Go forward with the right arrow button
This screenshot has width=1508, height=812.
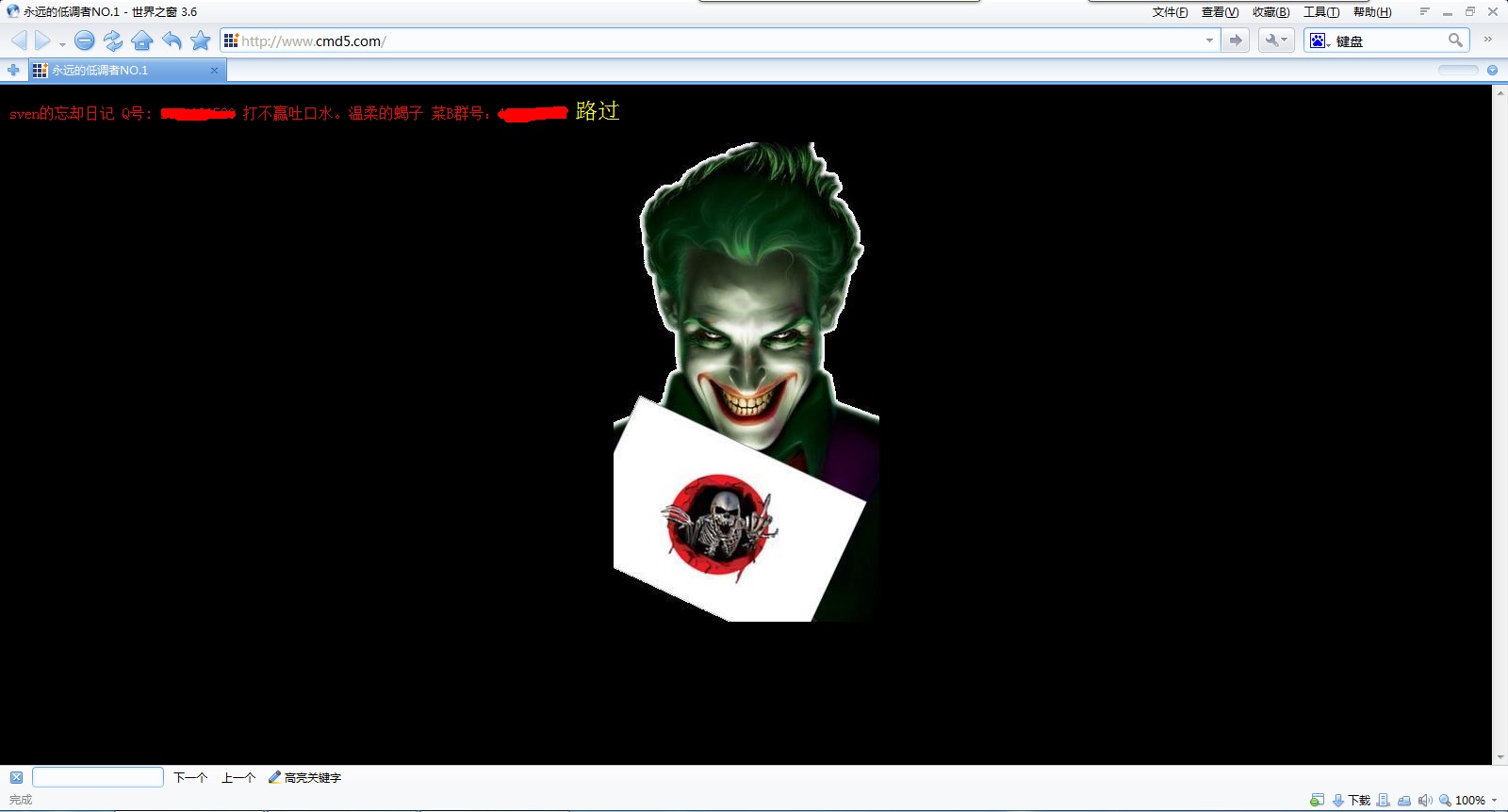click(x=41, y=41)
